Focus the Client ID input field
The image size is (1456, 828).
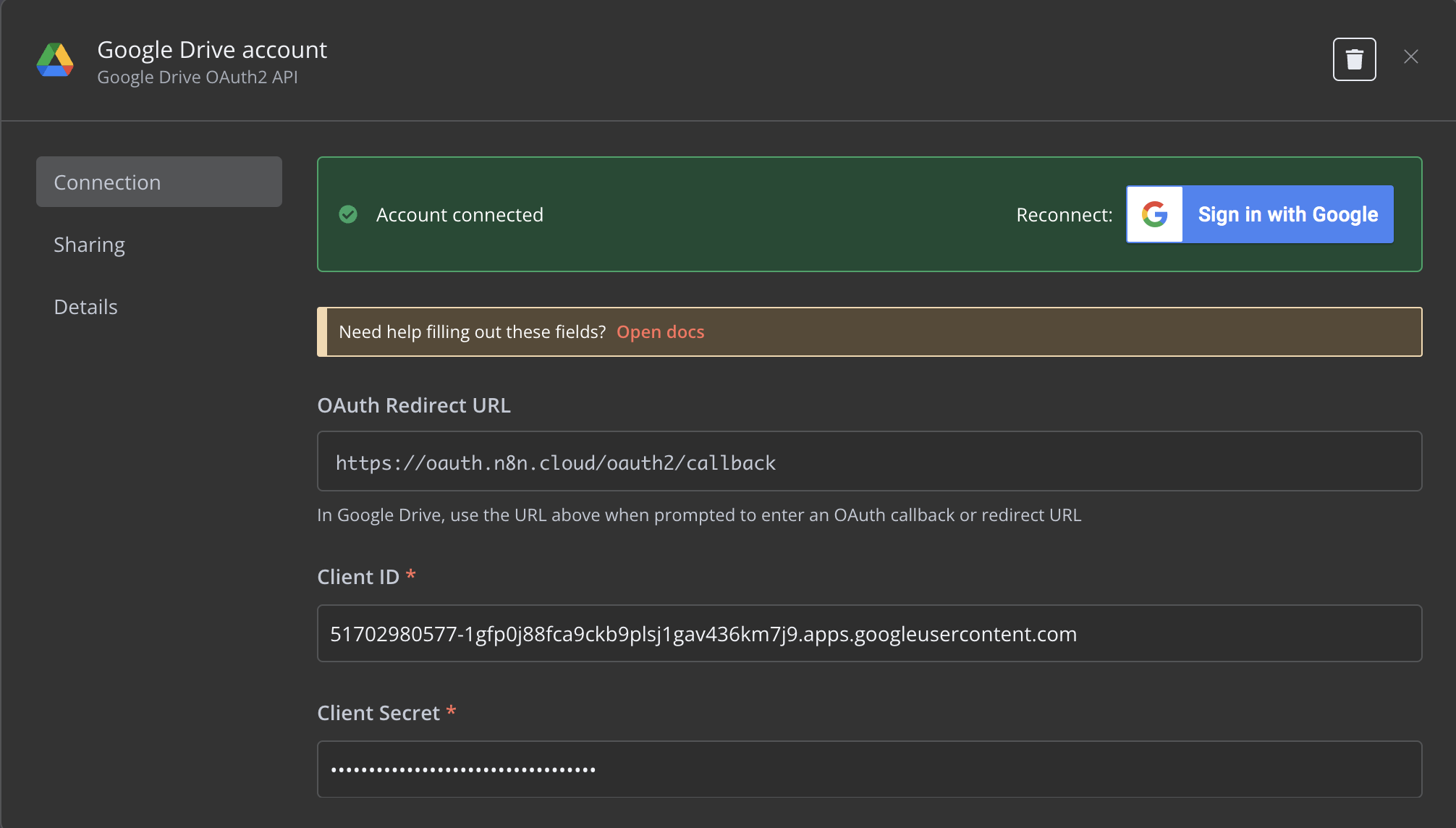869,633
